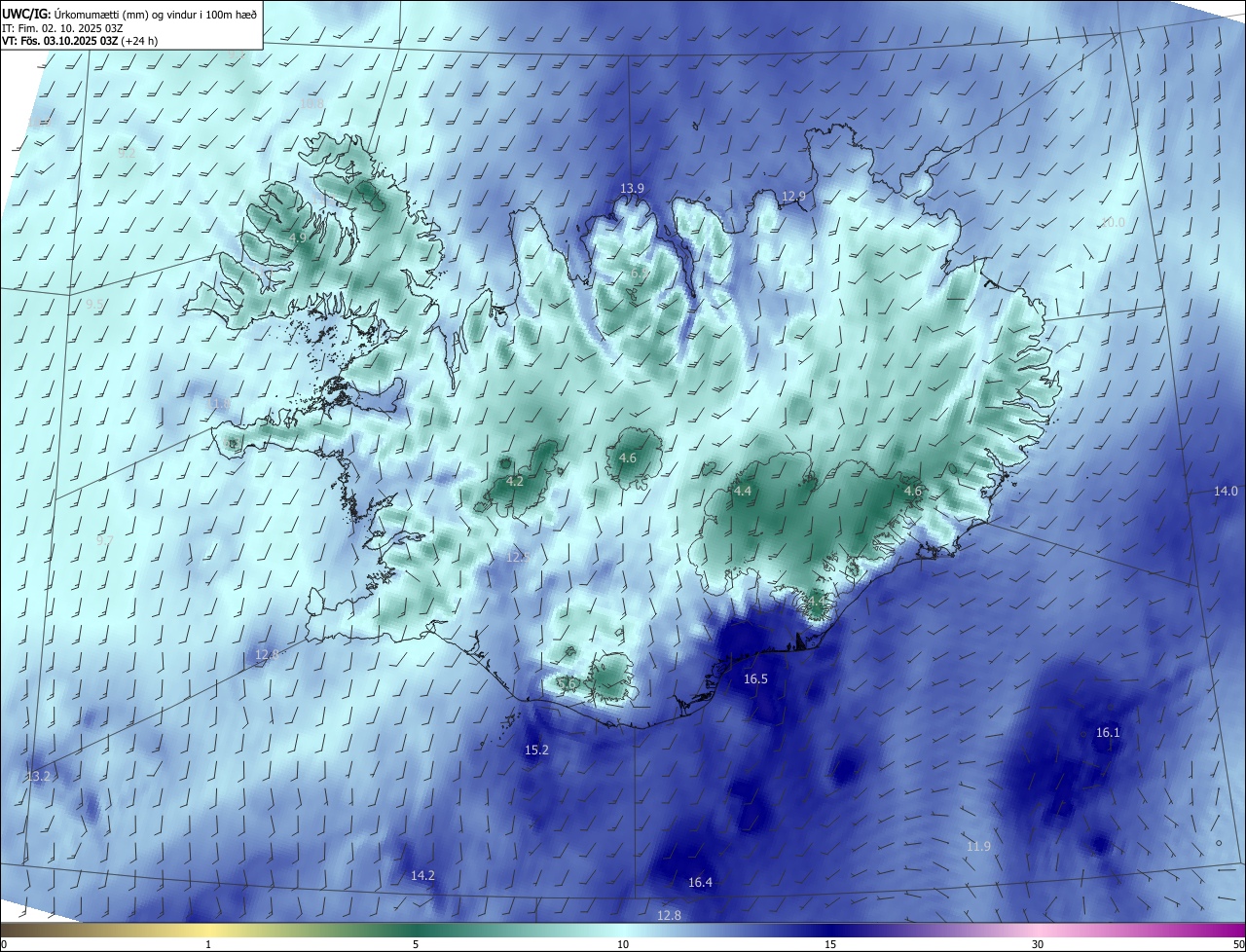Select the 'IT: Fim. 02. 10. 2025 03Z' line
1246x952 pixels.
pyautogui.click(x=64, y=27)
